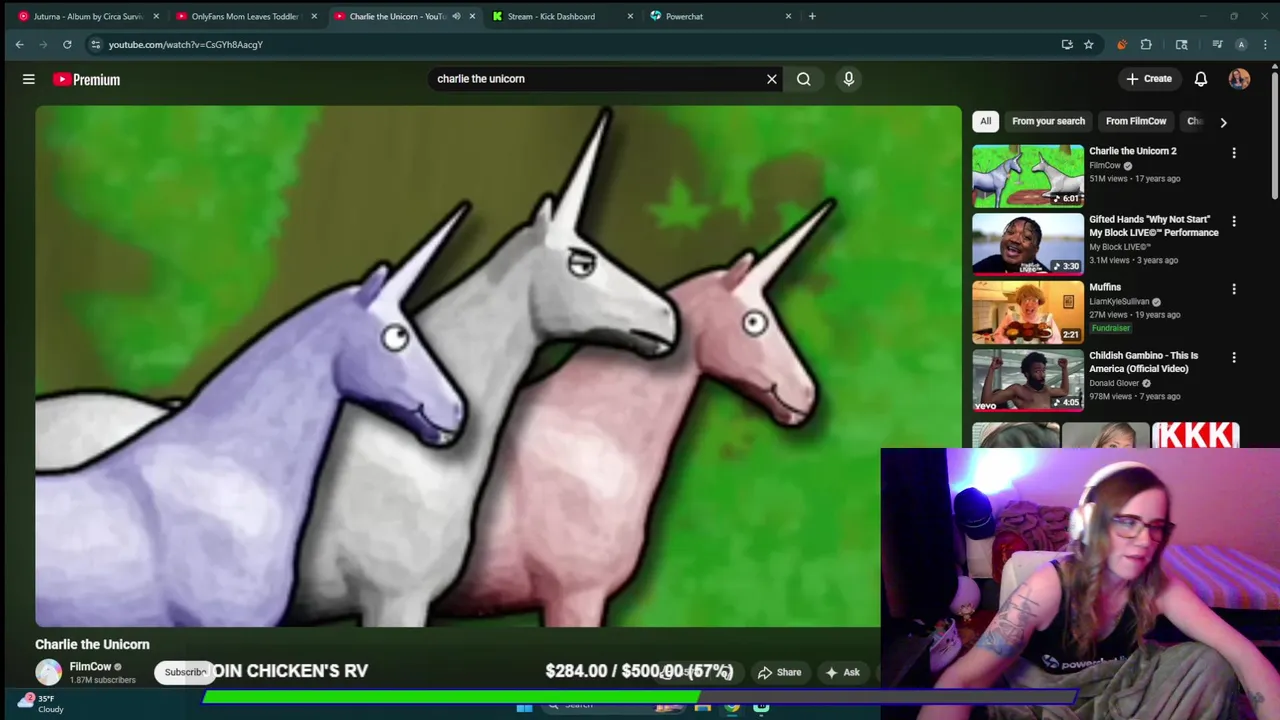Switch to the Juturna album tab

click(88, 16)
